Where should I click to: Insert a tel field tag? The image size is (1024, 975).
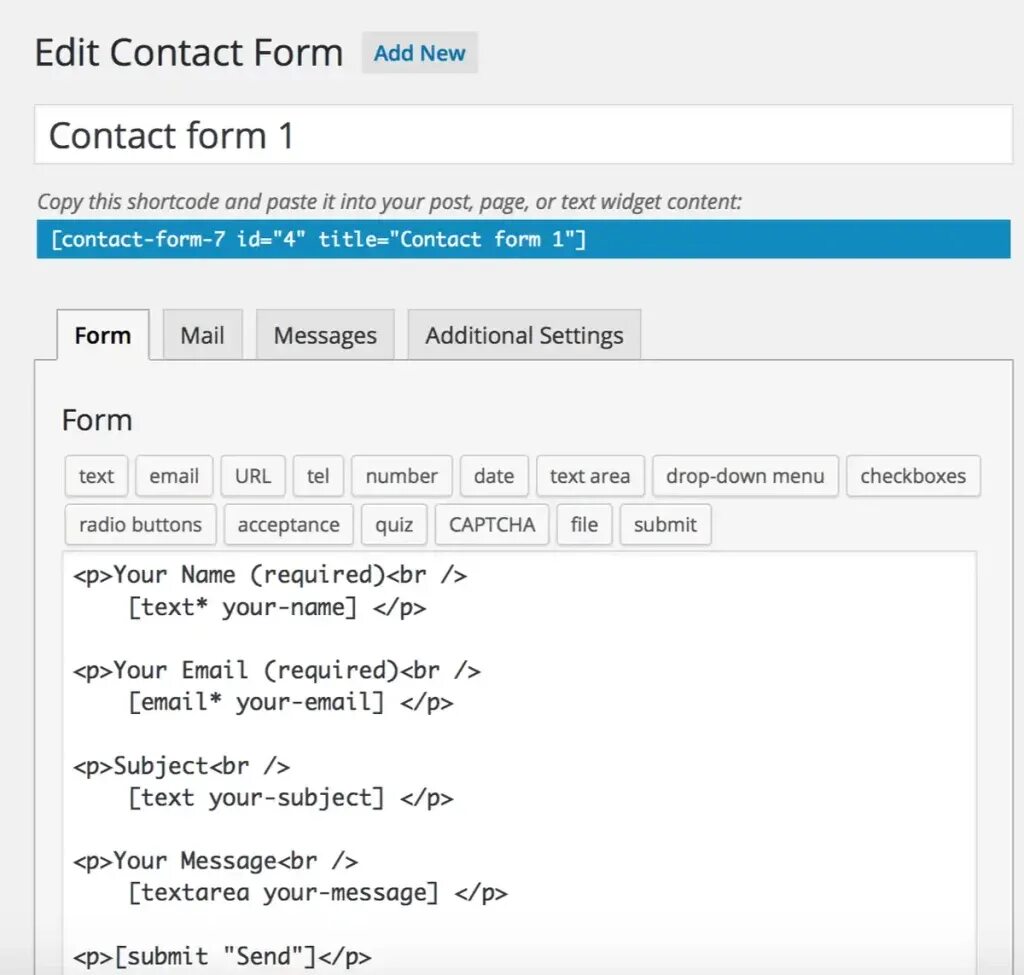click(318, 476)
